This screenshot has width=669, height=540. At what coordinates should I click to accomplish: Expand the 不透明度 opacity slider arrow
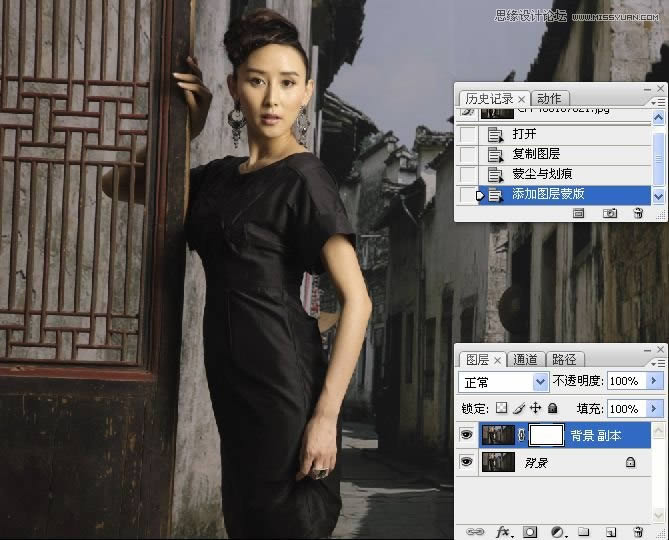(656, 382)
